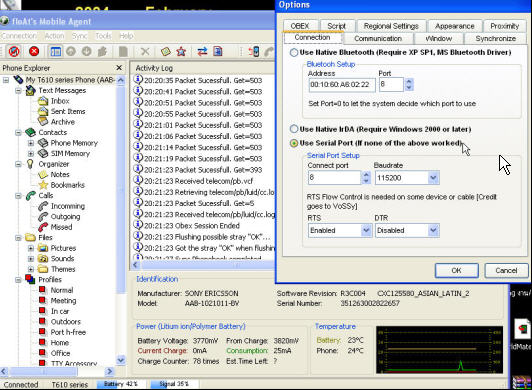Click the Bluetooth Address input field
Image resolution: width=532 pixels, height=390 pixels.
(x=342, y=85)
